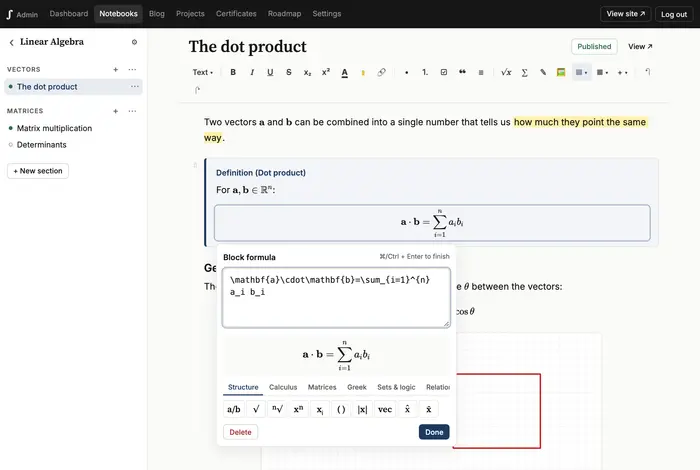Apply italic formatting
The width and height of the screenshot is (700, 470).
point(252,72)
